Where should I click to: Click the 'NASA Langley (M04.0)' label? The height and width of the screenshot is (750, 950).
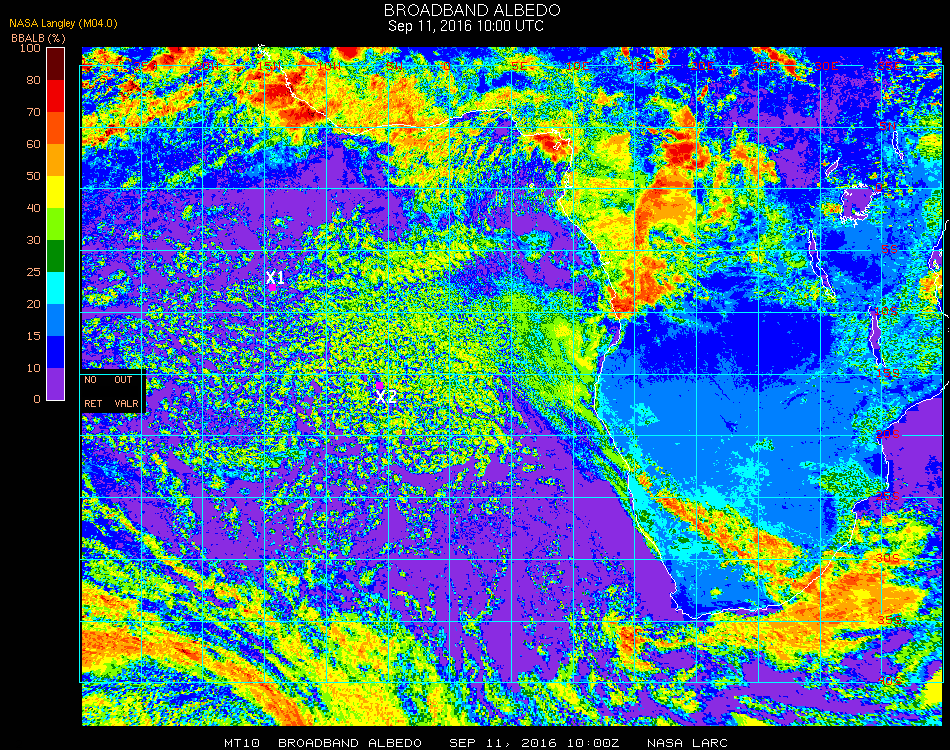tap(63, 23)
